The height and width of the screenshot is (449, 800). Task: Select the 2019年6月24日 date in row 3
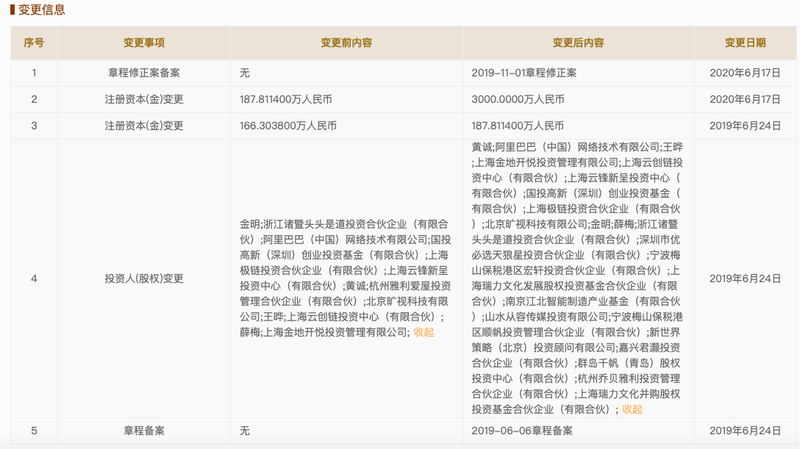(745, 126)
